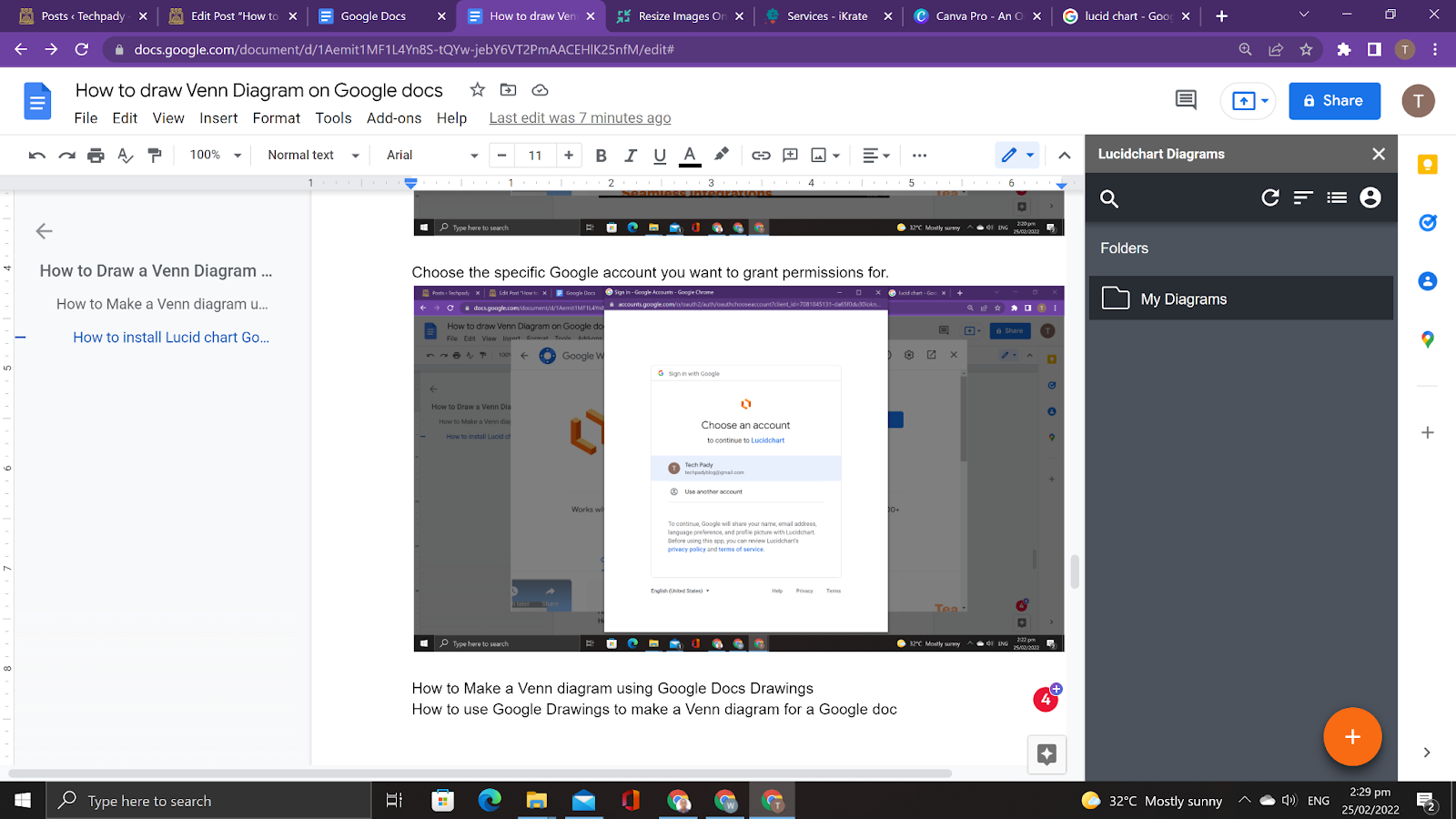Toggle underline formatting
The image size is (1456, 819).
[x=660, y=156]
